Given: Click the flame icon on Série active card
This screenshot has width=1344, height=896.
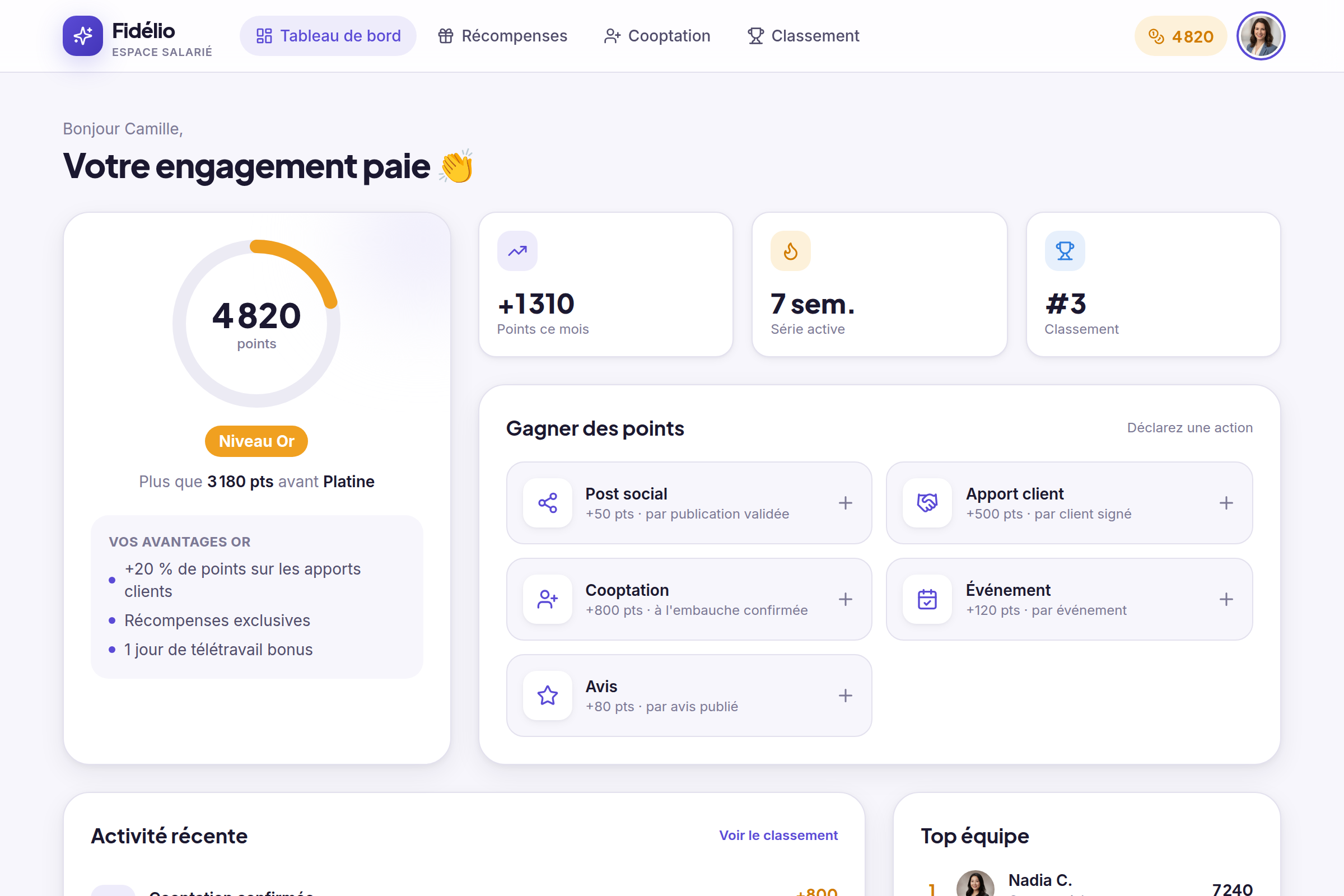Looking at the screenshot, I should pyautogui.click(x=791, y=251).
